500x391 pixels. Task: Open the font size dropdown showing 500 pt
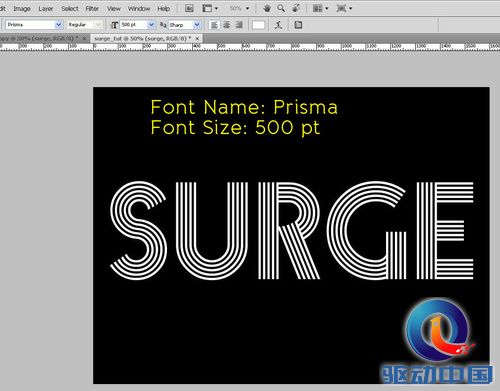151,25
